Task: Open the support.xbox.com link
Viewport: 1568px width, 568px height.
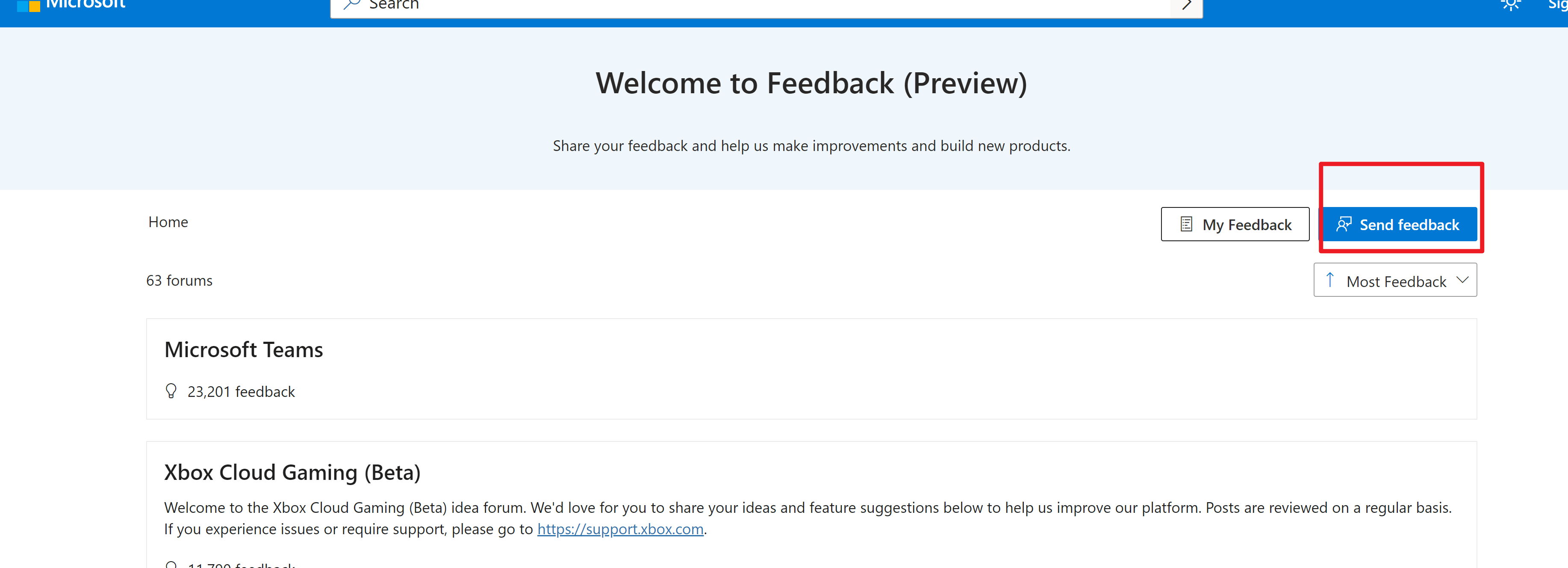Action: pos(620,528)
